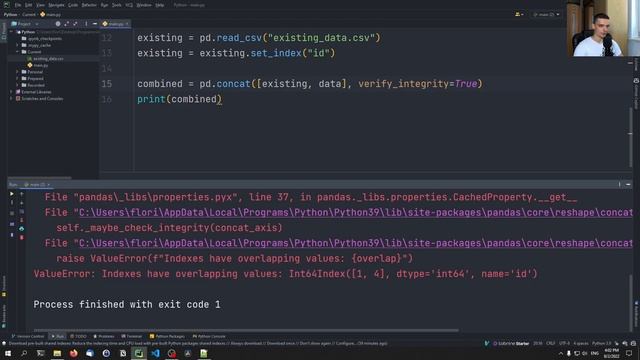The height and width of the screenshot is (360, 640).
Task: Open Windows notification center icon
Action: (629, 353)
